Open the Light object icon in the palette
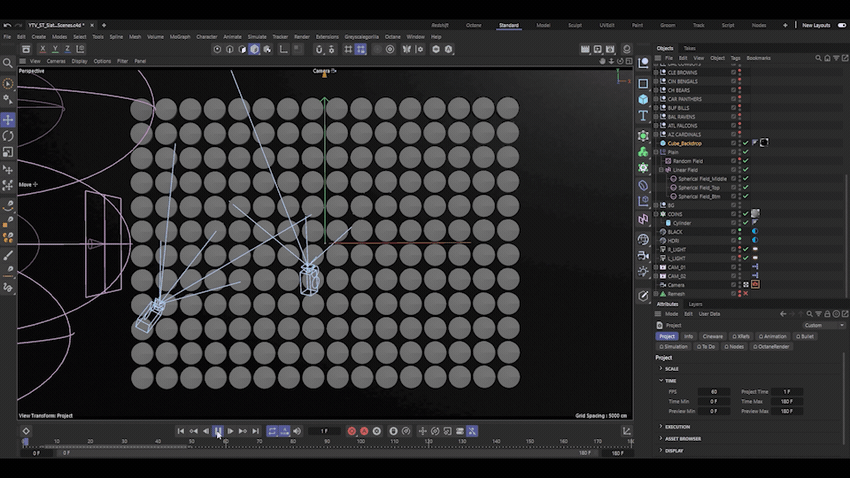Screen dimensions: 850x478 pos(643,271)
